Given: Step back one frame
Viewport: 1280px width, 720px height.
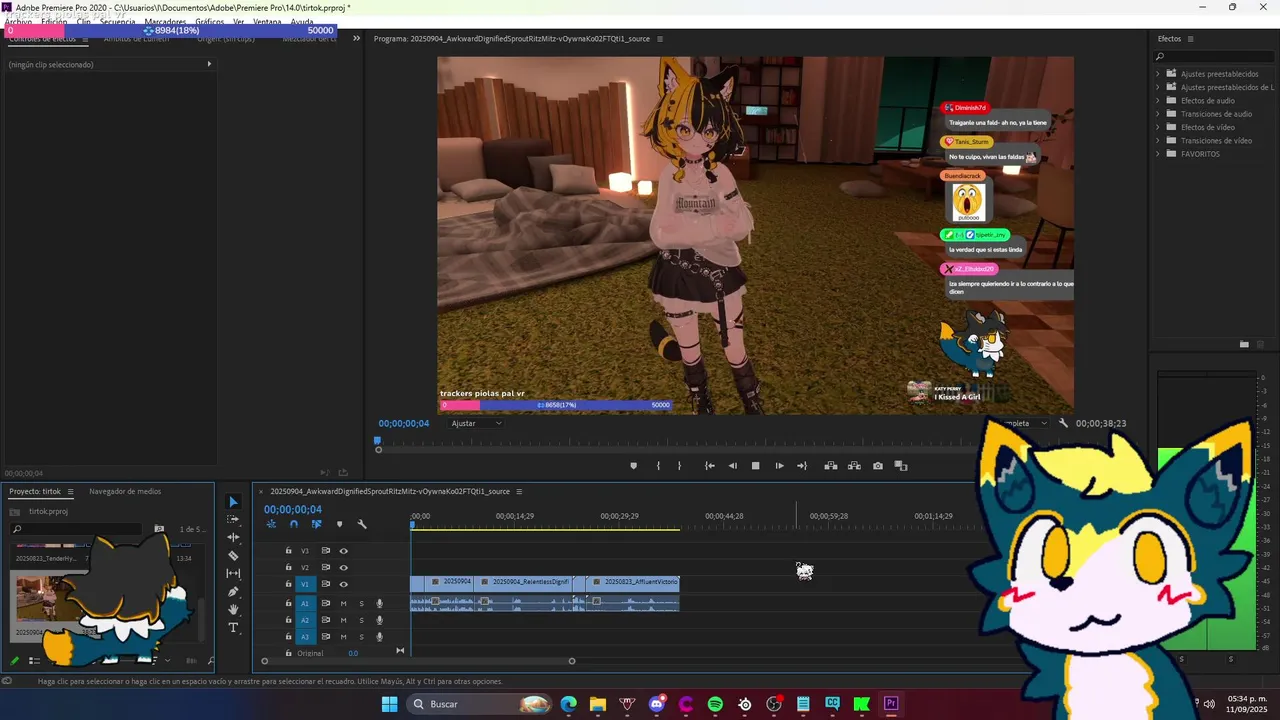Looking at the screenshot, I should pos(732,466).
